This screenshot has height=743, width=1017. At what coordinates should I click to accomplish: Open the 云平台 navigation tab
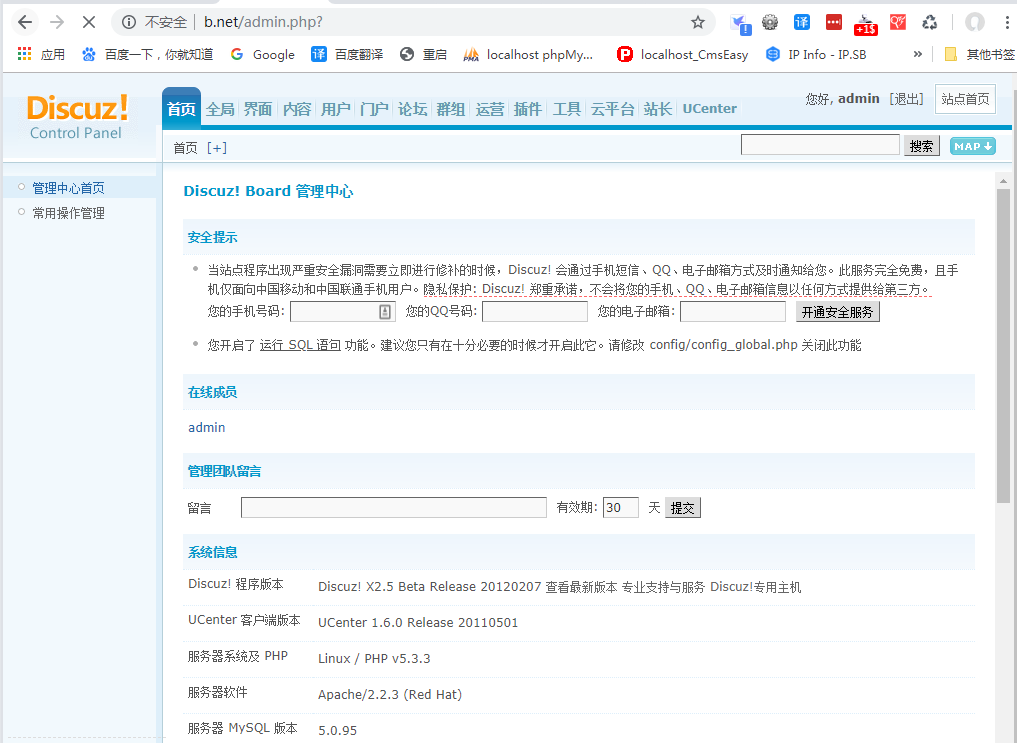[x=612, y=109]
